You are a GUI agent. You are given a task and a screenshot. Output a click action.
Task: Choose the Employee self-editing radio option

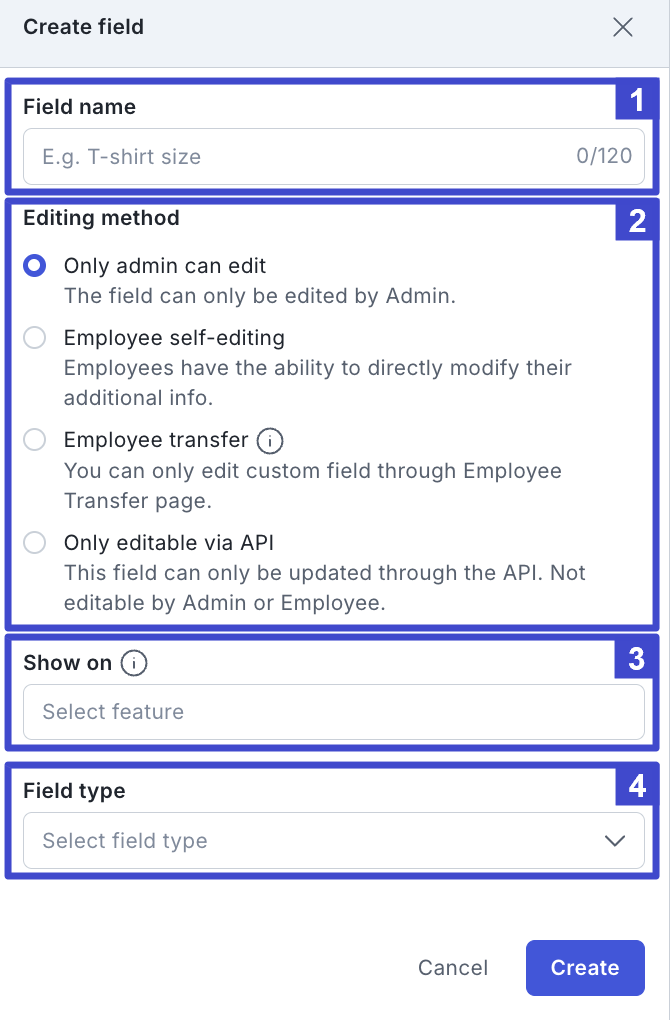click(x=34, y=338)
